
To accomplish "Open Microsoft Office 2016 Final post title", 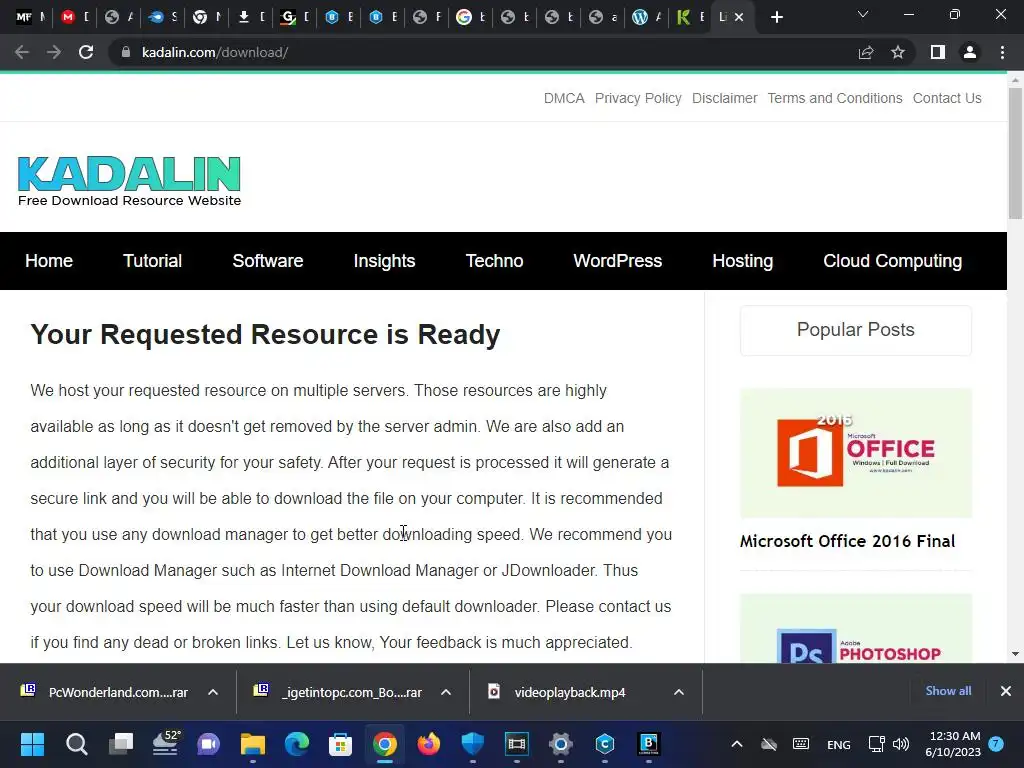I will [x=847, y=541].
